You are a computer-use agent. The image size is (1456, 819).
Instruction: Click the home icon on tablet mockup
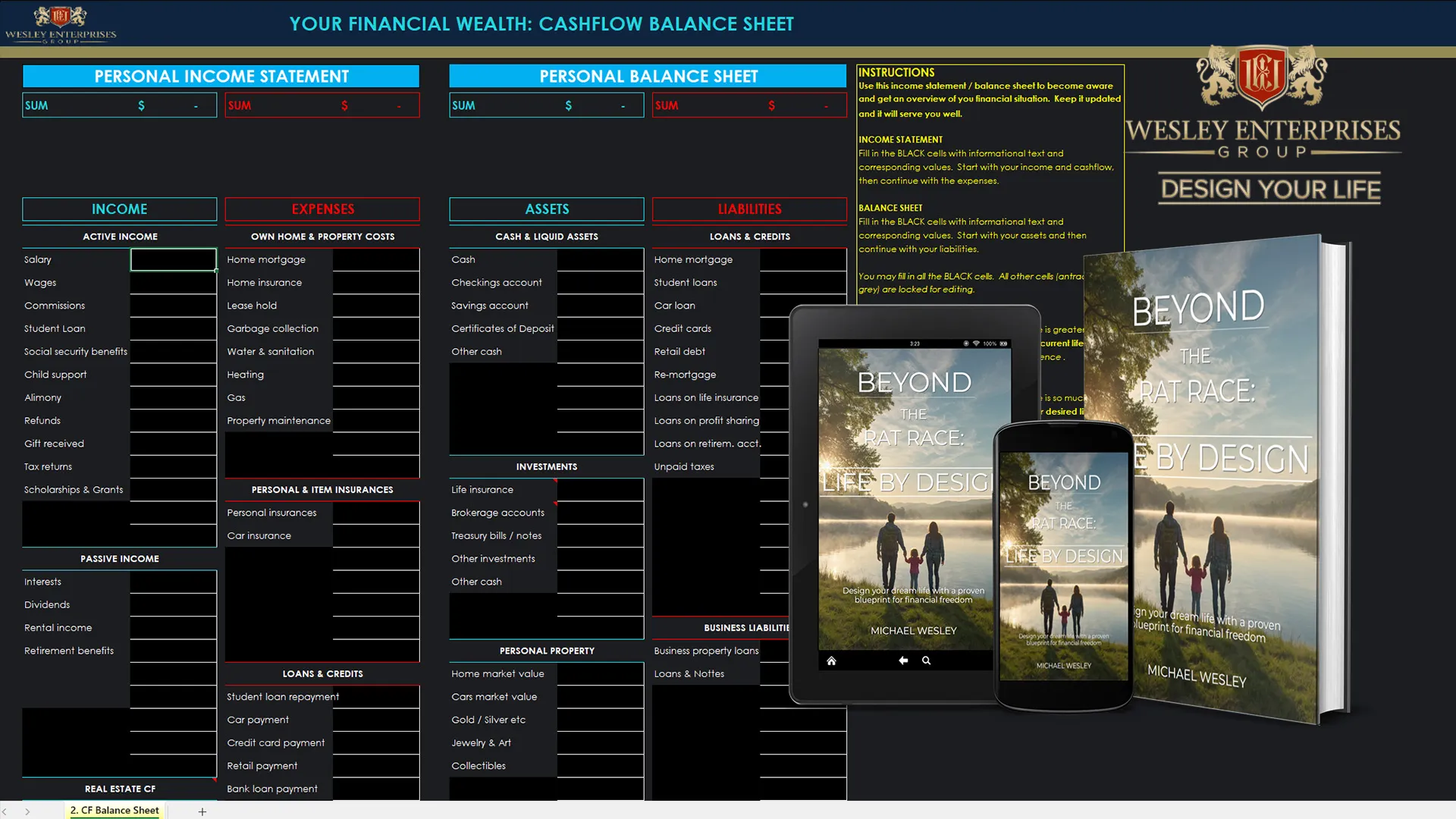(x=831, y=661)
